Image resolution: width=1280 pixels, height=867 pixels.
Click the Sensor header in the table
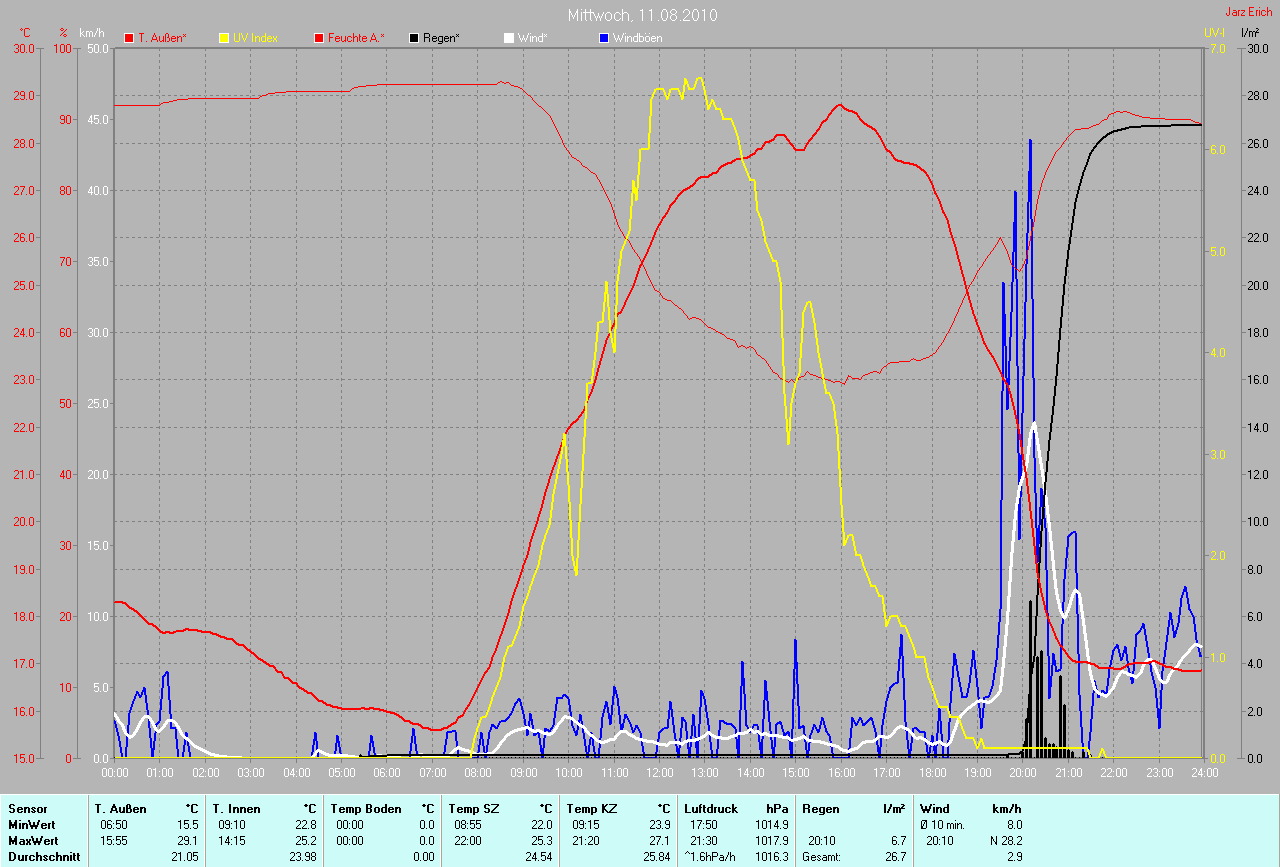click(x=27, y=808)
